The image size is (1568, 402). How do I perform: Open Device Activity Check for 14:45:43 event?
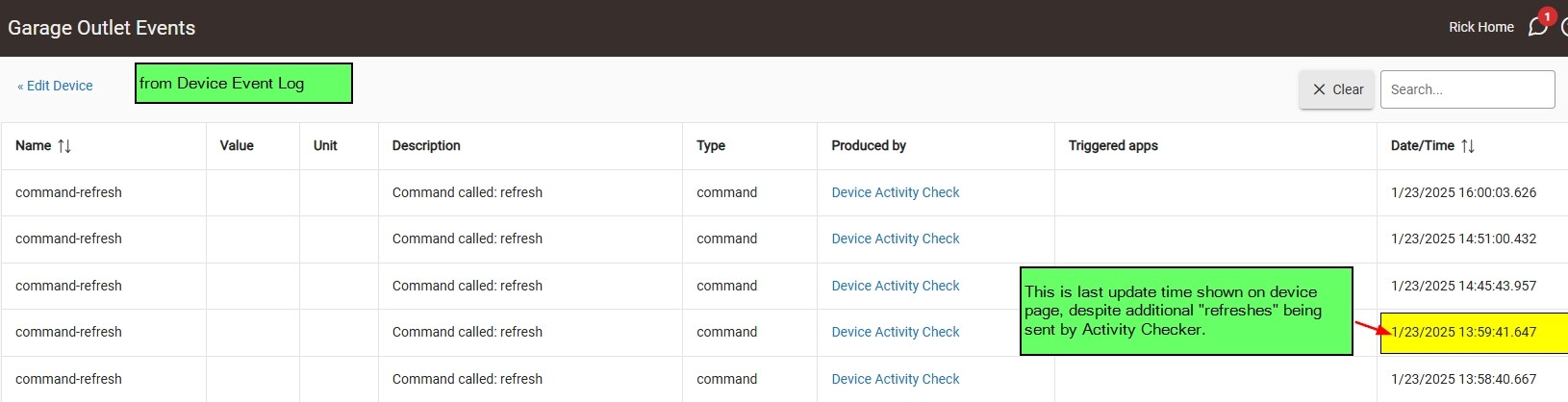click(x=896, y=286)
